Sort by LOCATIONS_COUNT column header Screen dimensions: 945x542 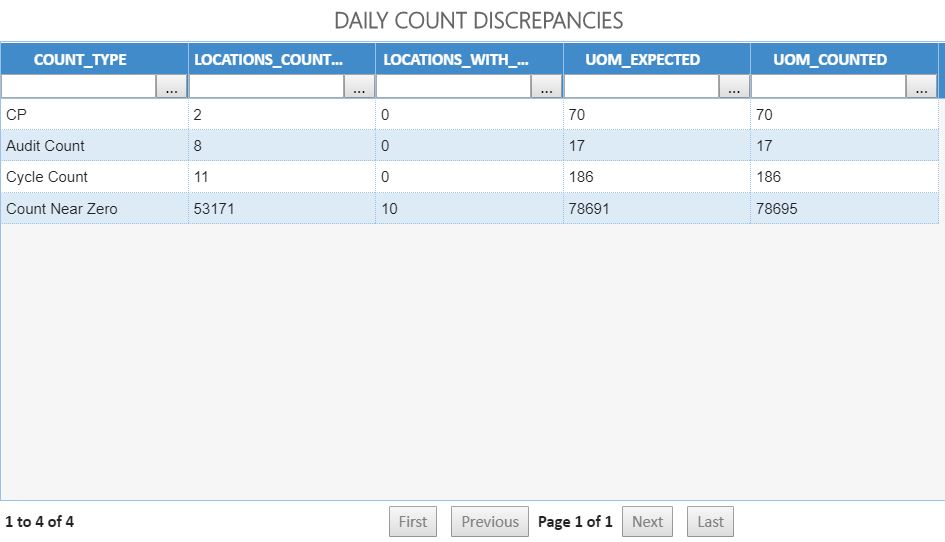click(268, 59)
